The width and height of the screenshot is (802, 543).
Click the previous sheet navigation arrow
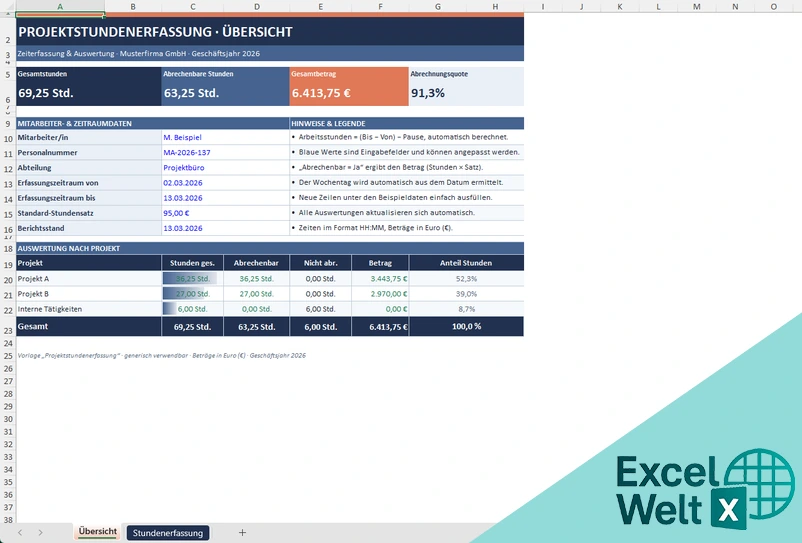pyautogui.click(x=20, y=533)
